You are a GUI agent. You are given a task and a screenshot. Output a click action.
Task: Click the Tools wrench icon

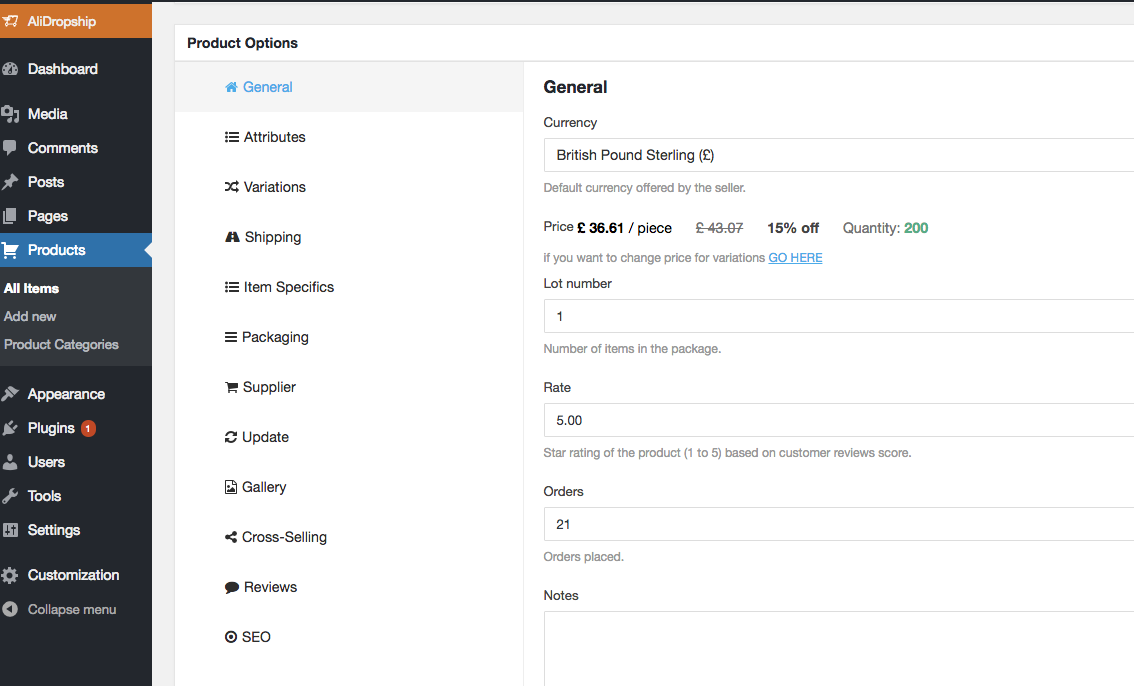coord(10,496)
